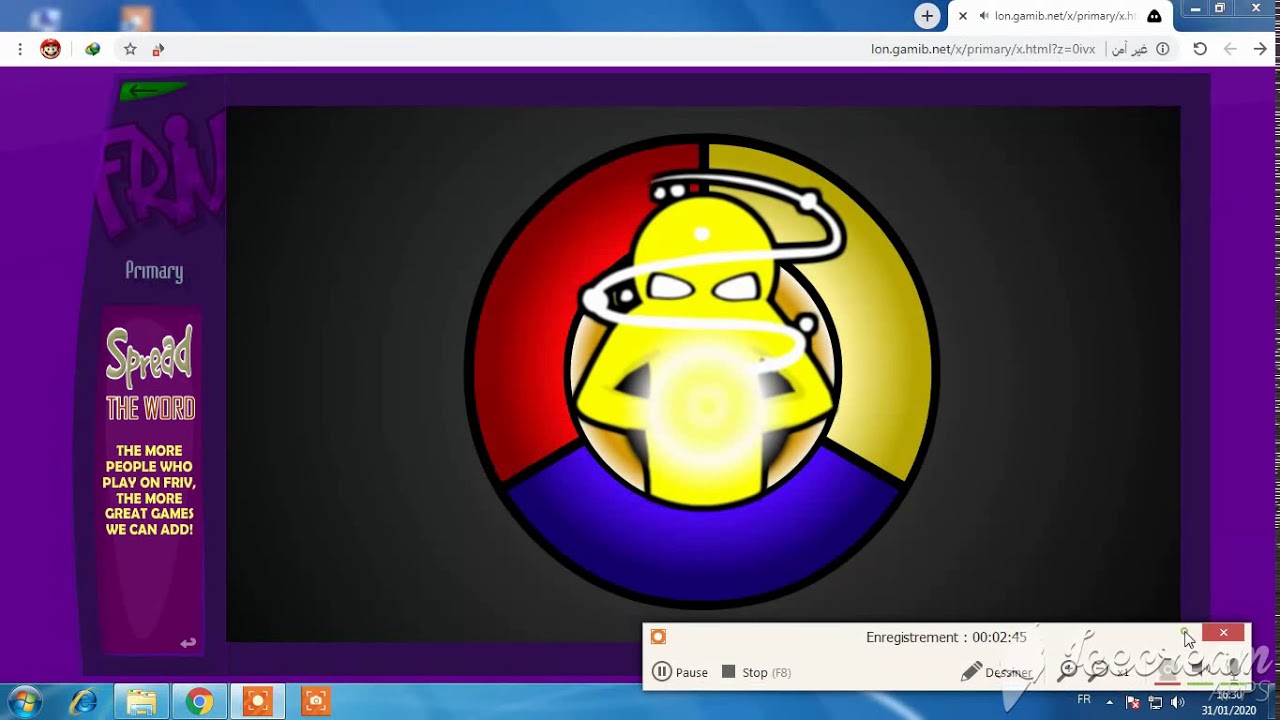The image size is (1280, 720).
Task: Switch to Chrome in the taskbar
Action: (199, 702)
